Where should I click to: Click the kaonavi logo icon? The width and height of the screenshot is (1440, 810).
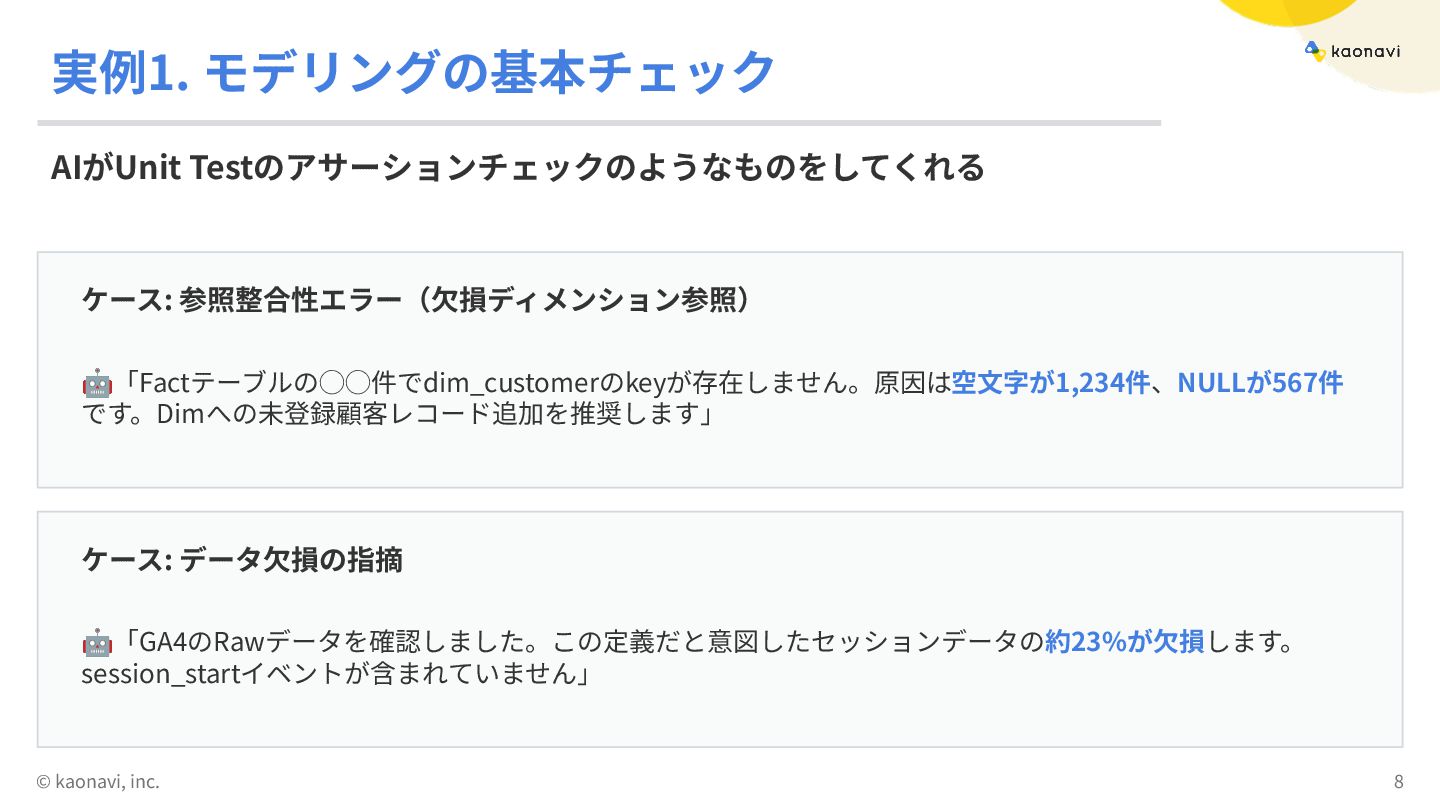(1314, 51)
